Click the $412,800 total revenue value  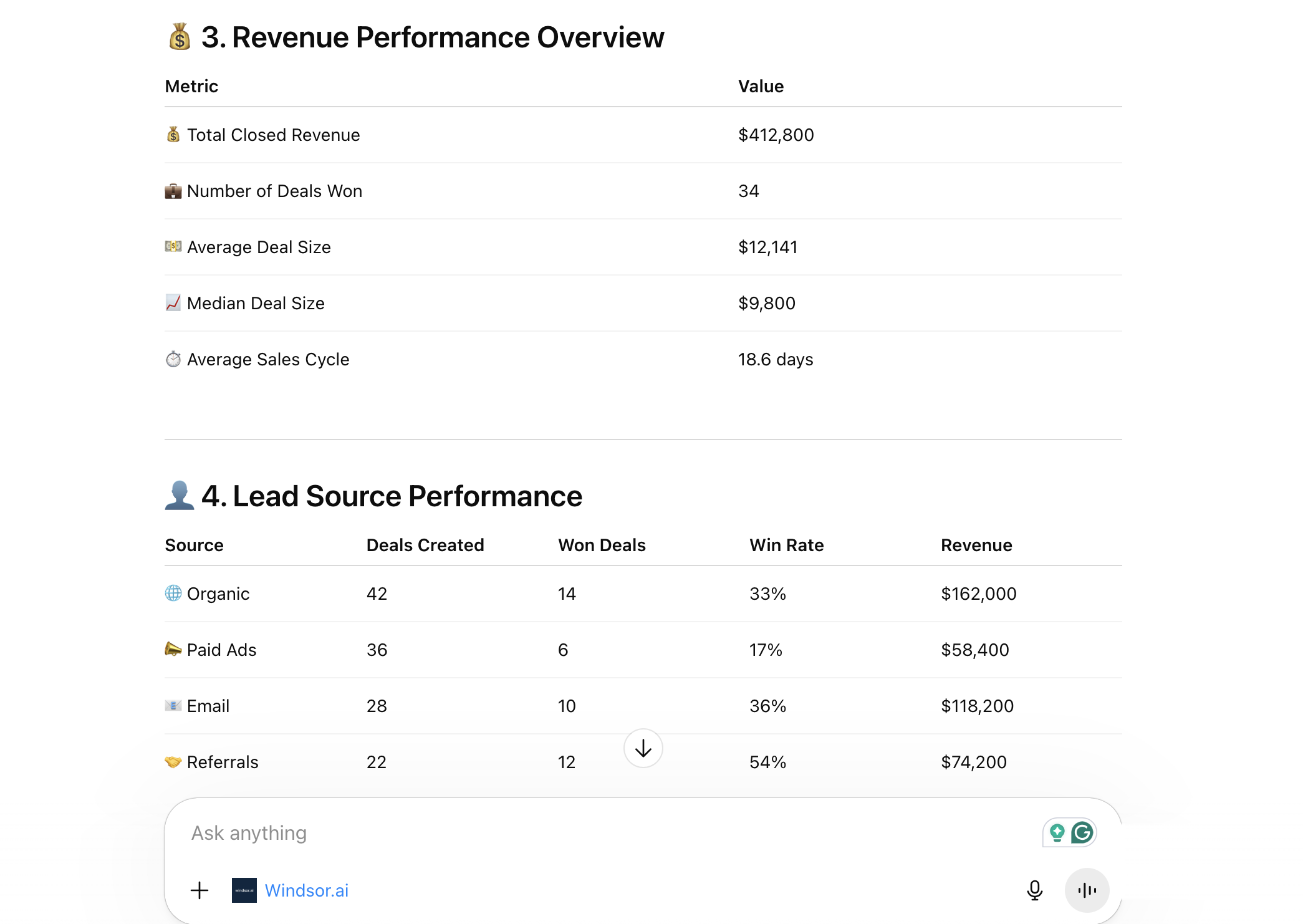click(776, 135)
